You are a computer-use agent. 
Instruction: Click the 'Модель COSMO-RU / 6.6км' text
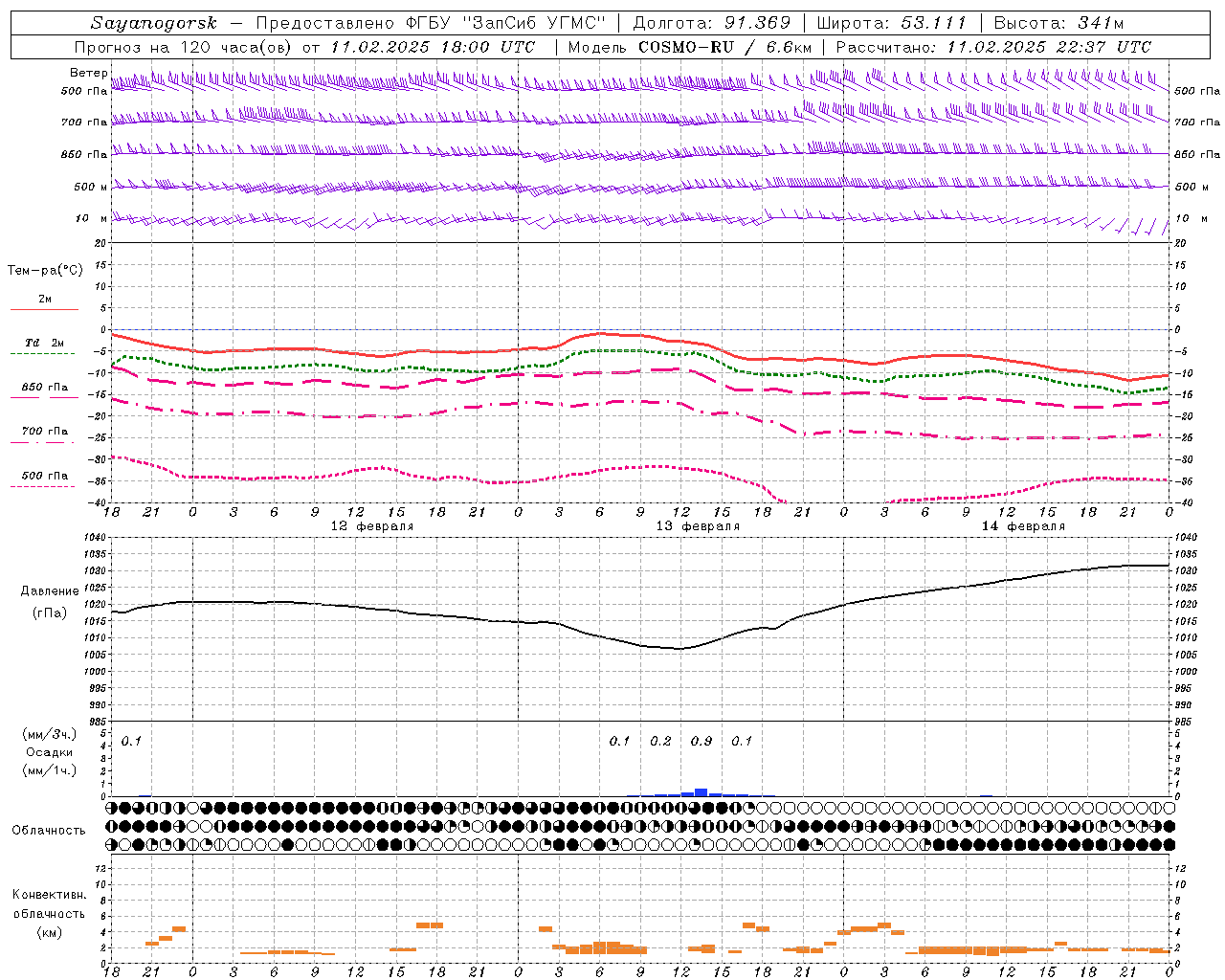(690, 47)
